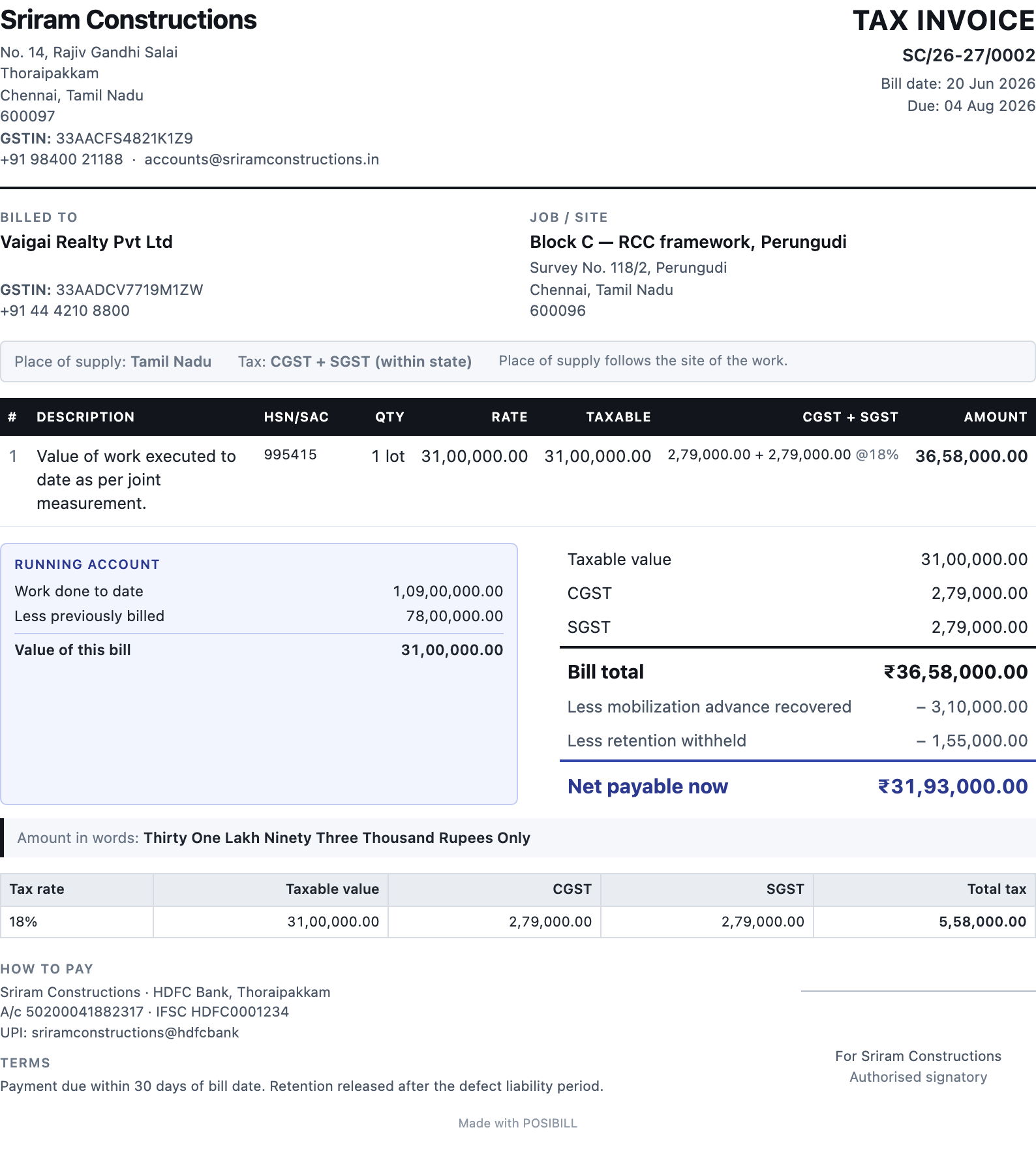Click buyer GSTIN 33AADCV7719M1ZW
Screen dimensions: 1036x1164
(130, 290)
